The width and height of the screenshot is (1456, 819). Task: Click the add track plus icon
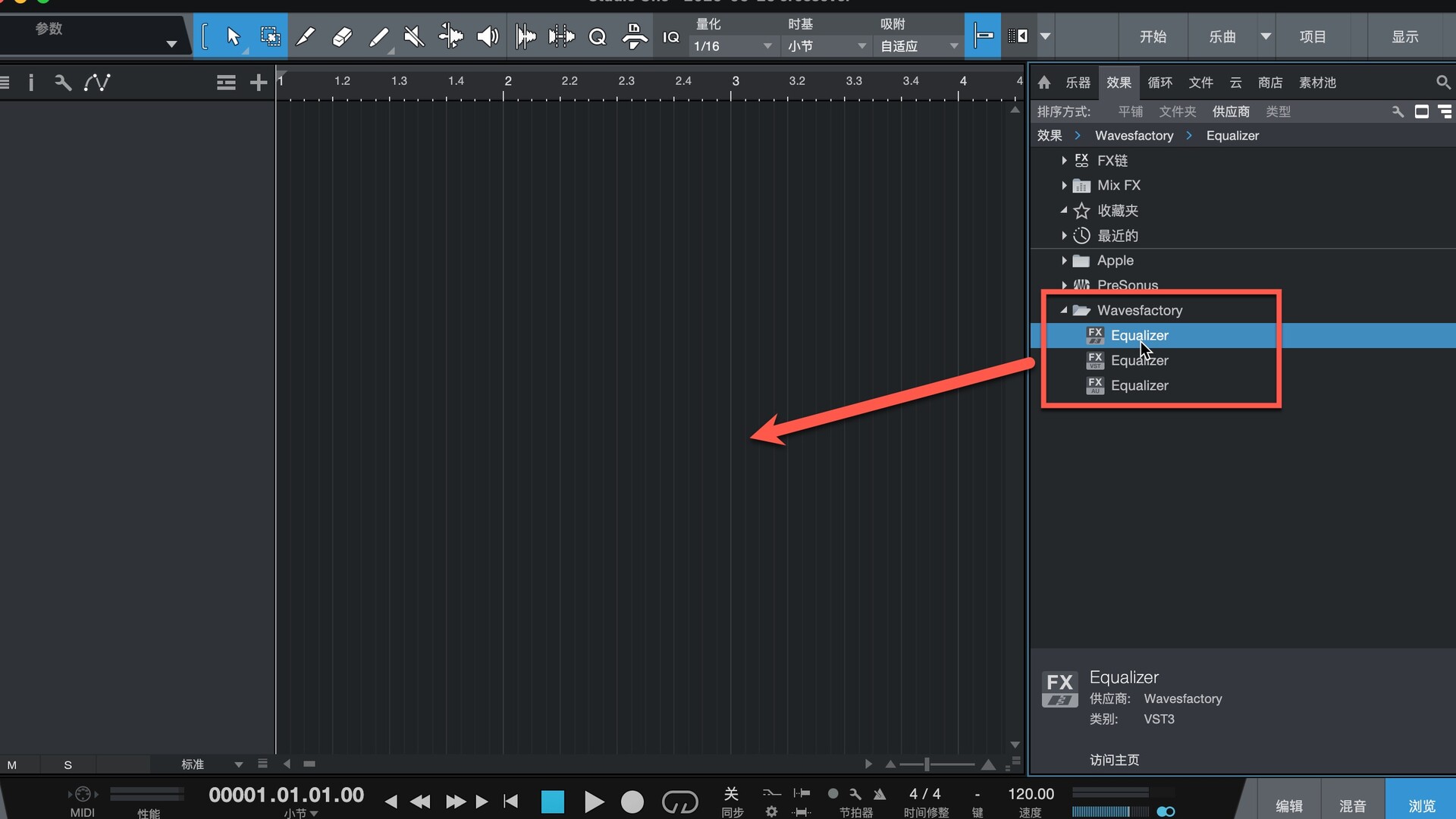[x=259, y=82]
